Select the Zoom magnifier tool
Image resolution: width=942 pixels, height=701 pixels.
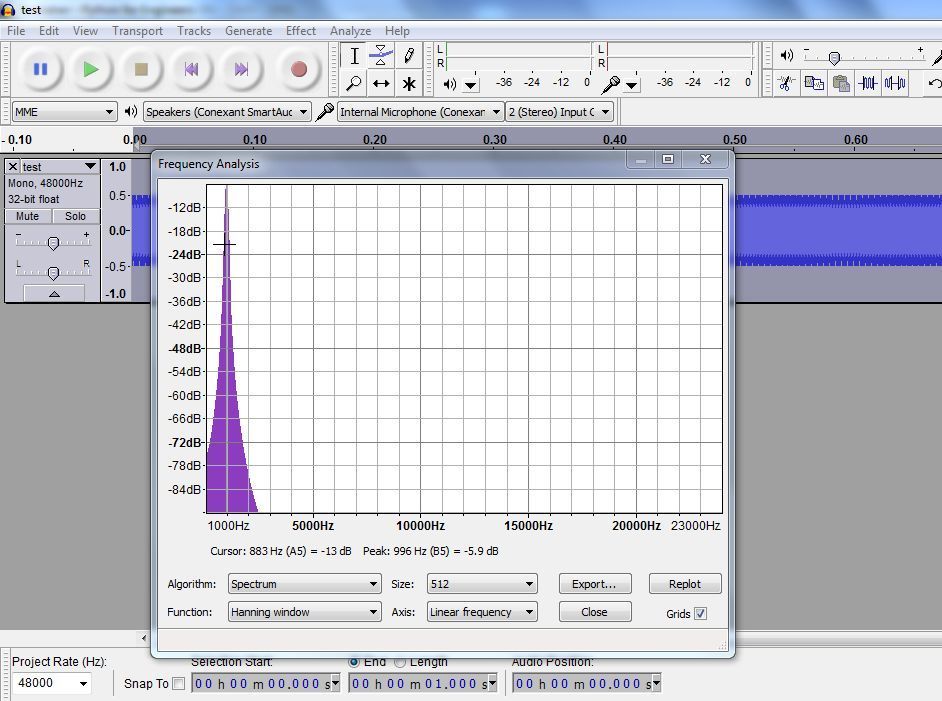(x=354, y=83)
